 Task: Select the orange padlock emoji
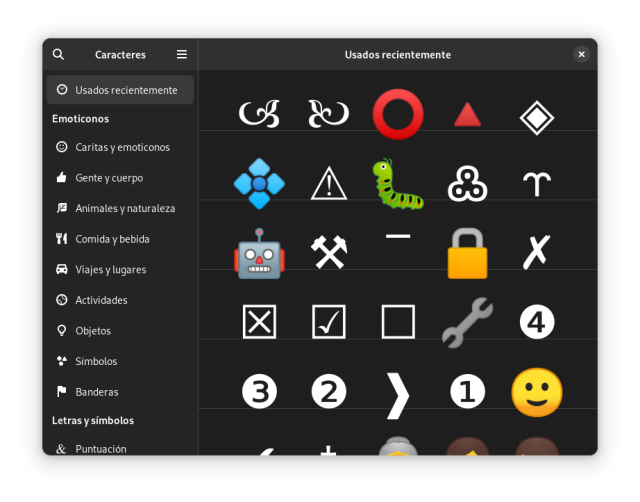(467, 252)
